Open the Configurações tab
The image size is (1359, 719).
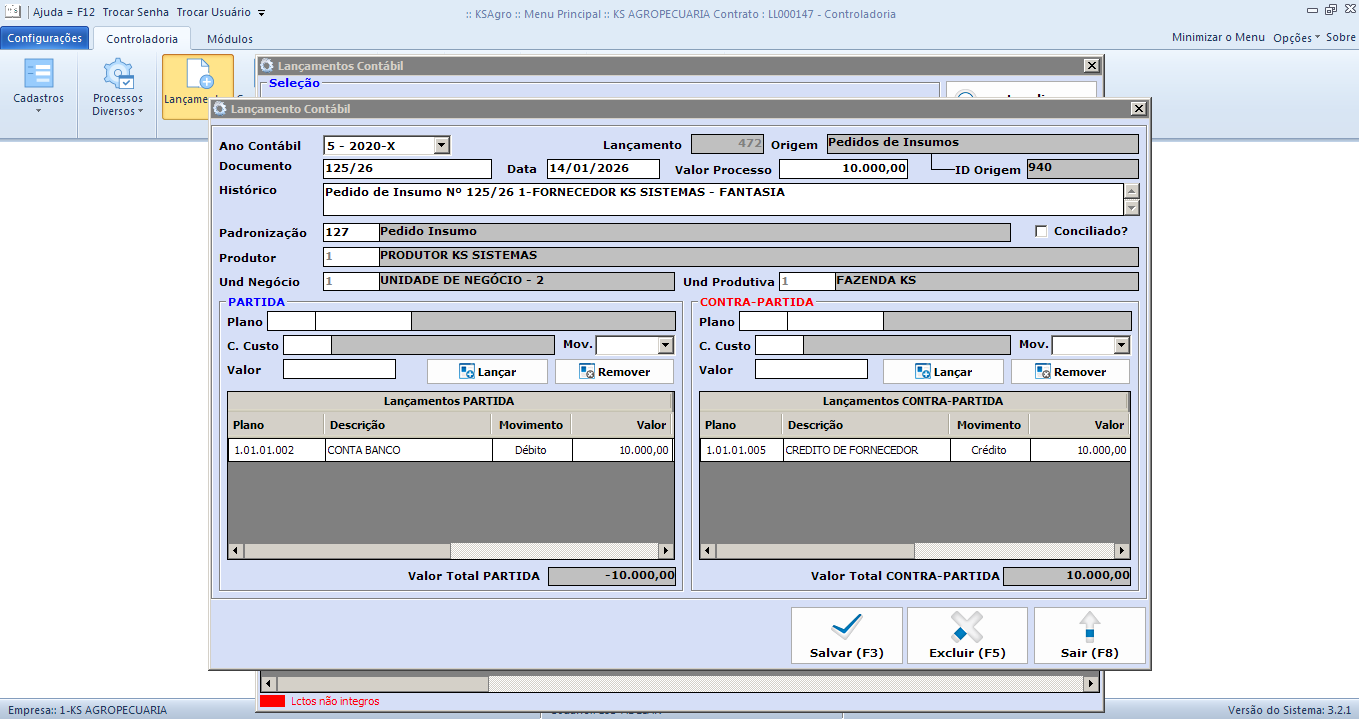[45, 38]
